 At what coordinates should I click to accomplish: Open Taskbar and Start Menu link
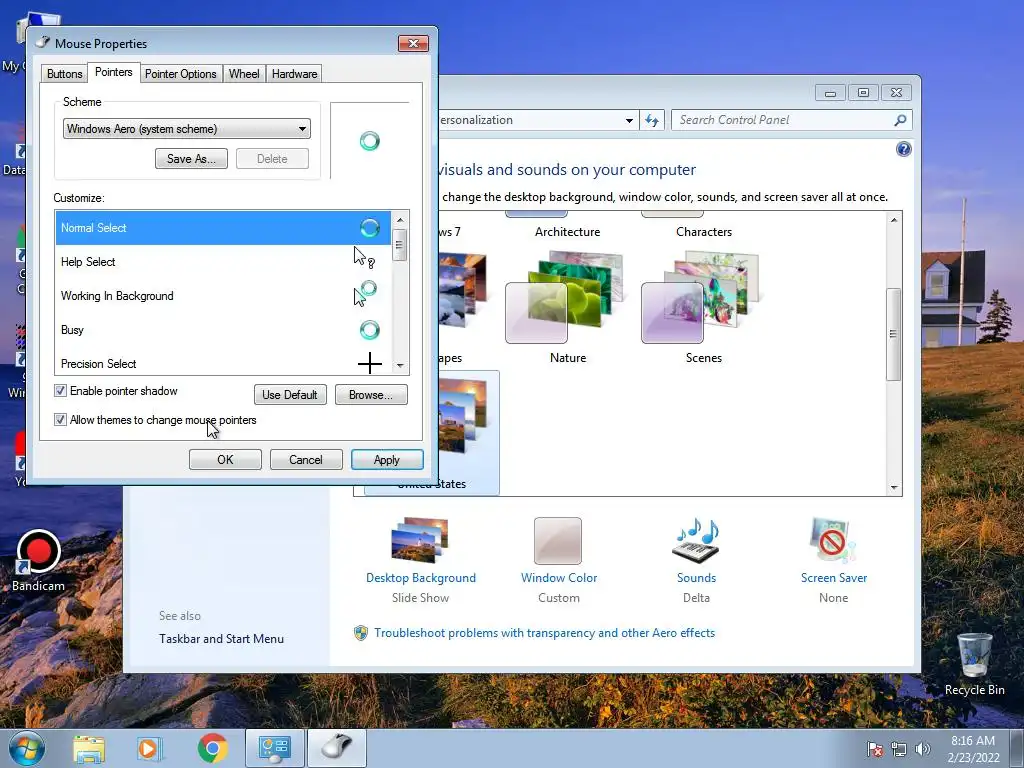tap(221, 639)
